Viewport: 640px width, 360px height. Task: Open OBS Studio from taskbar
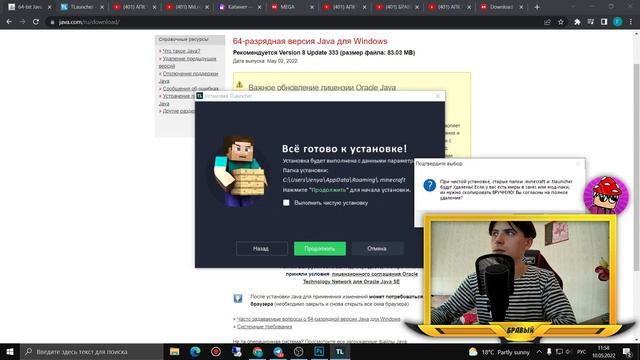click(x=299, y=351)
